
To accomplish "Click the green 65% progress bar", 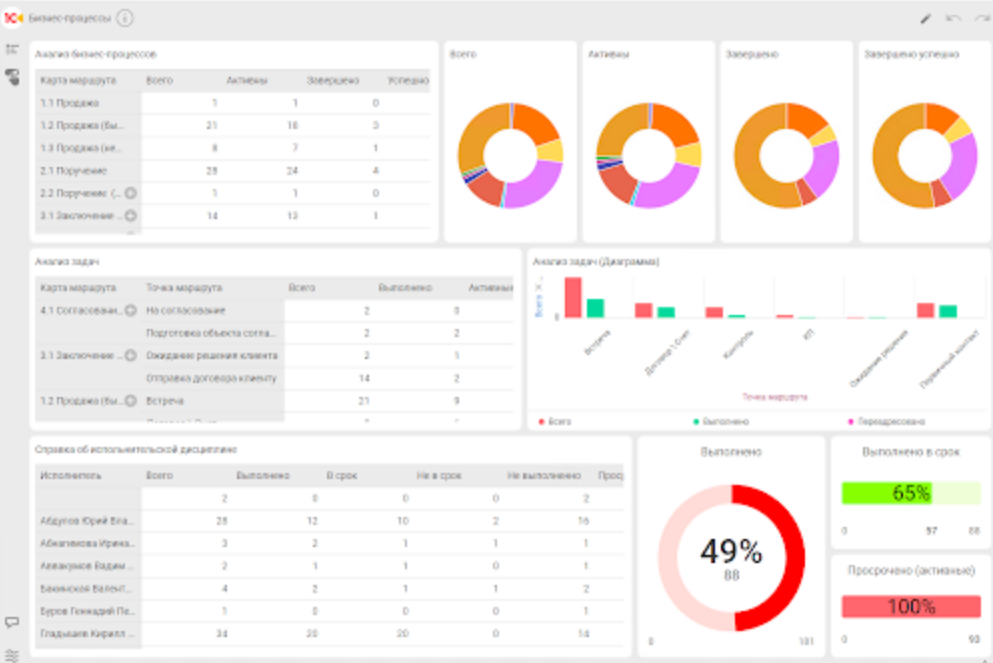I will pos(887,493).
